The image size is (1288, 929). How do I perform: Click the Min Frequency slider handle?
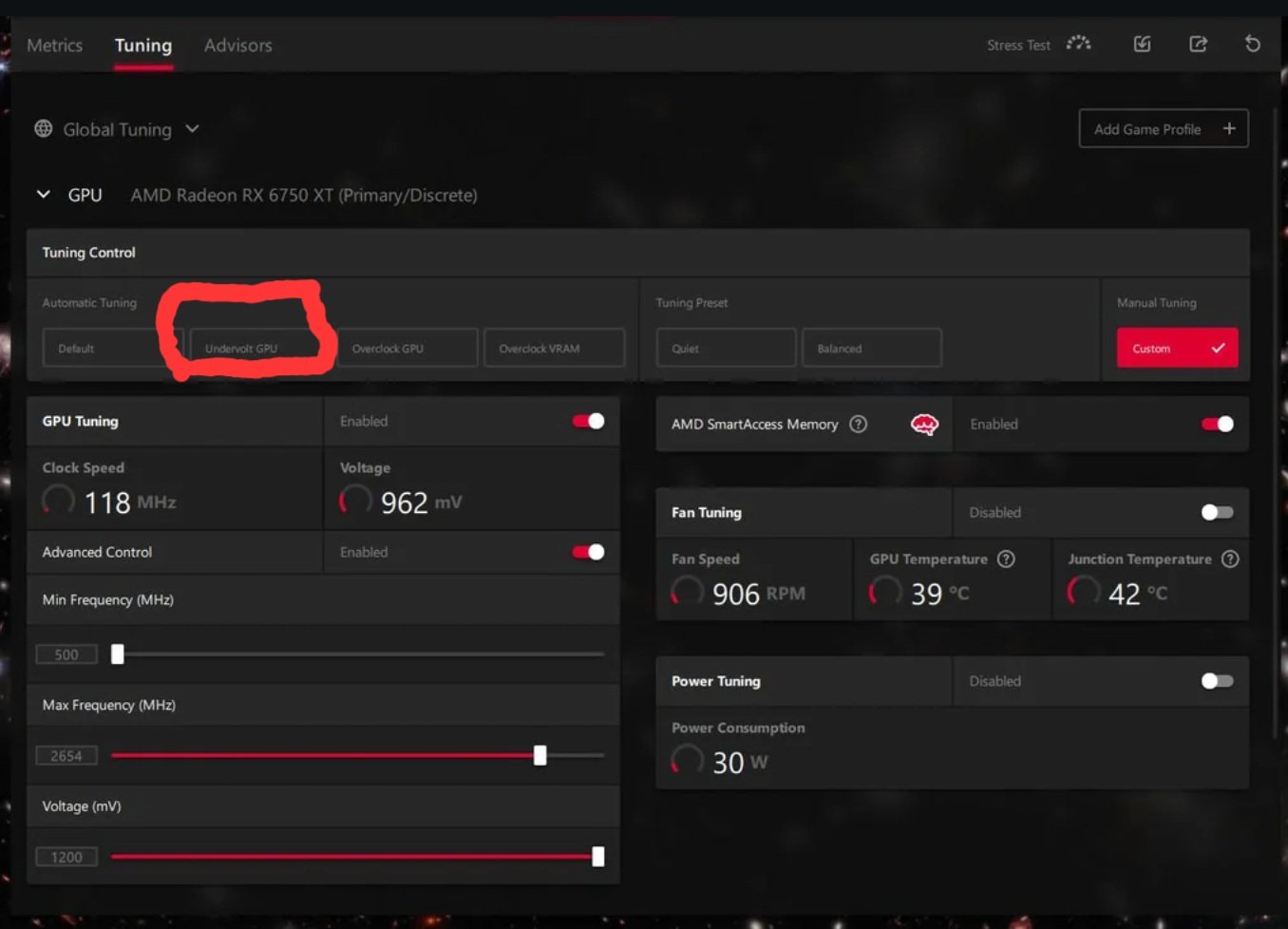118,654
